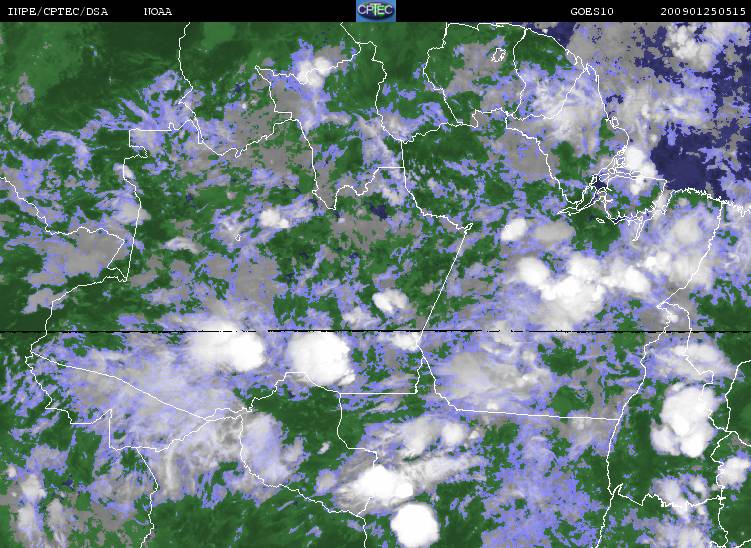Click the NOAA text in the header
This screenshot has height=548, width=751.
tap(158, 11)
